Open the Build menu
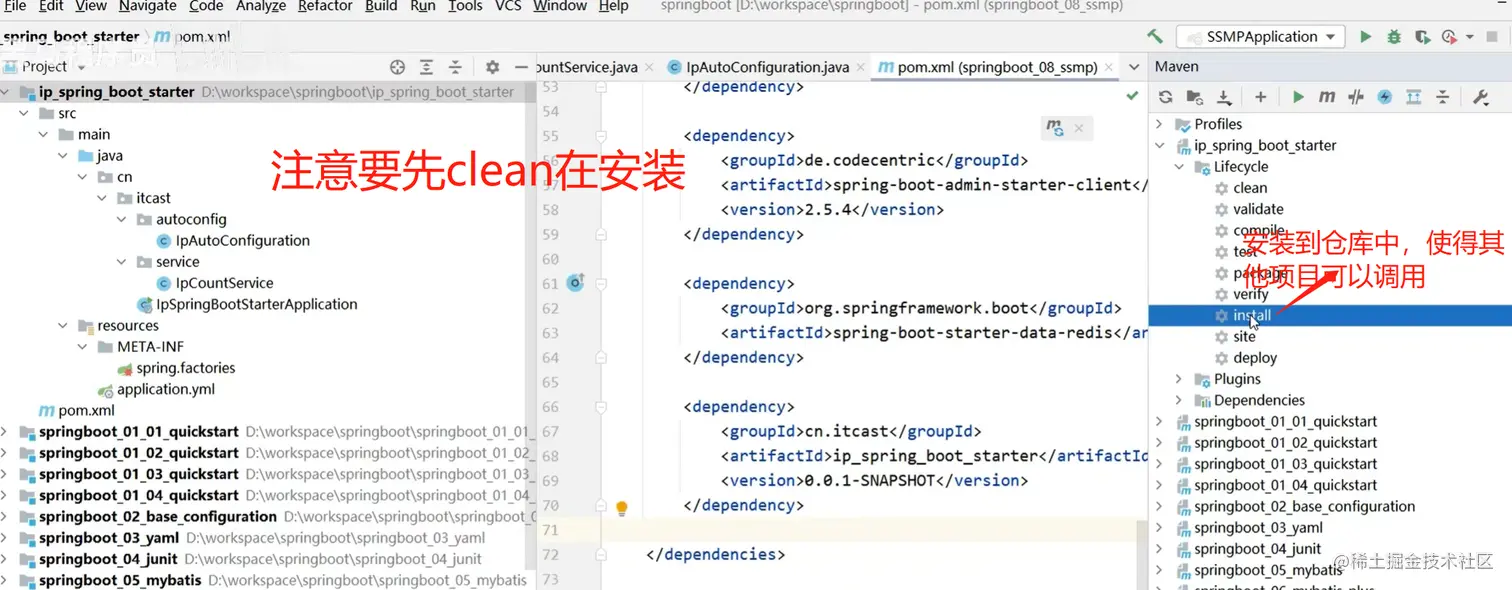The width and height of the screenshot is (1512, 590). [381, 6]
